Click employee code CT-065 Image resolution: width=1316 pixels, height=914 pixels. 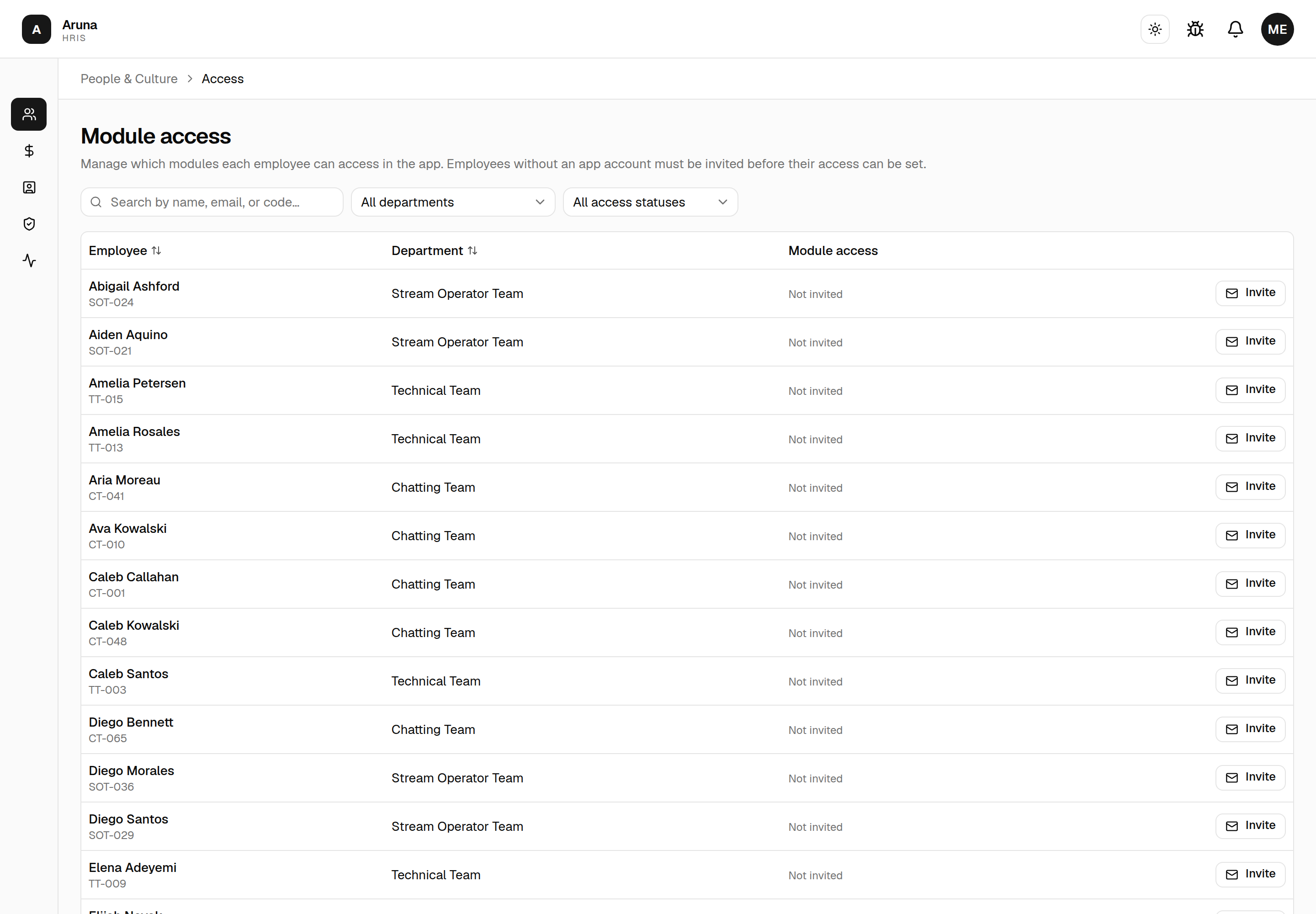(x=108, y=738)
